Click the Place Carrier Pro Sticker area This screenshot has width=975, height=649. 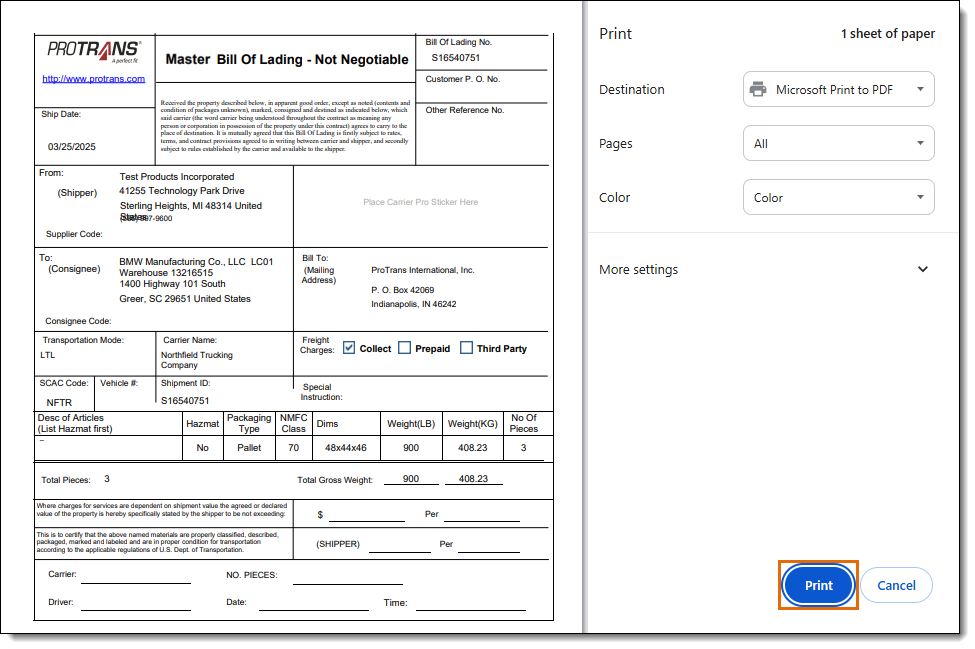click(x=420, y=202)
